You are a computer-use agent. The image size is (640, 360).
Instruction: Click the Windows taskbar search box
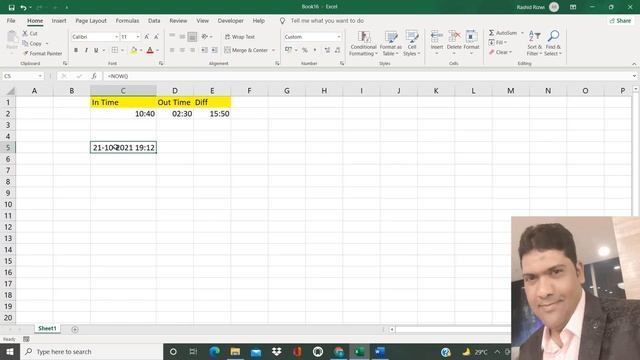[x=91, y=351]
